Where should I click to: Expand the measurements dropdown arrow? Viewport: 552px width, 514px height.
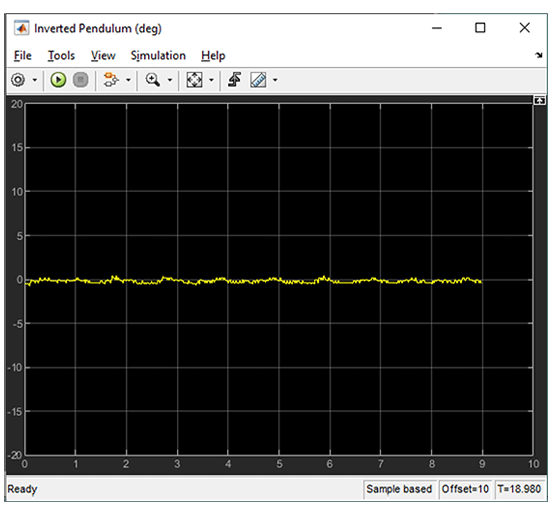275,80
